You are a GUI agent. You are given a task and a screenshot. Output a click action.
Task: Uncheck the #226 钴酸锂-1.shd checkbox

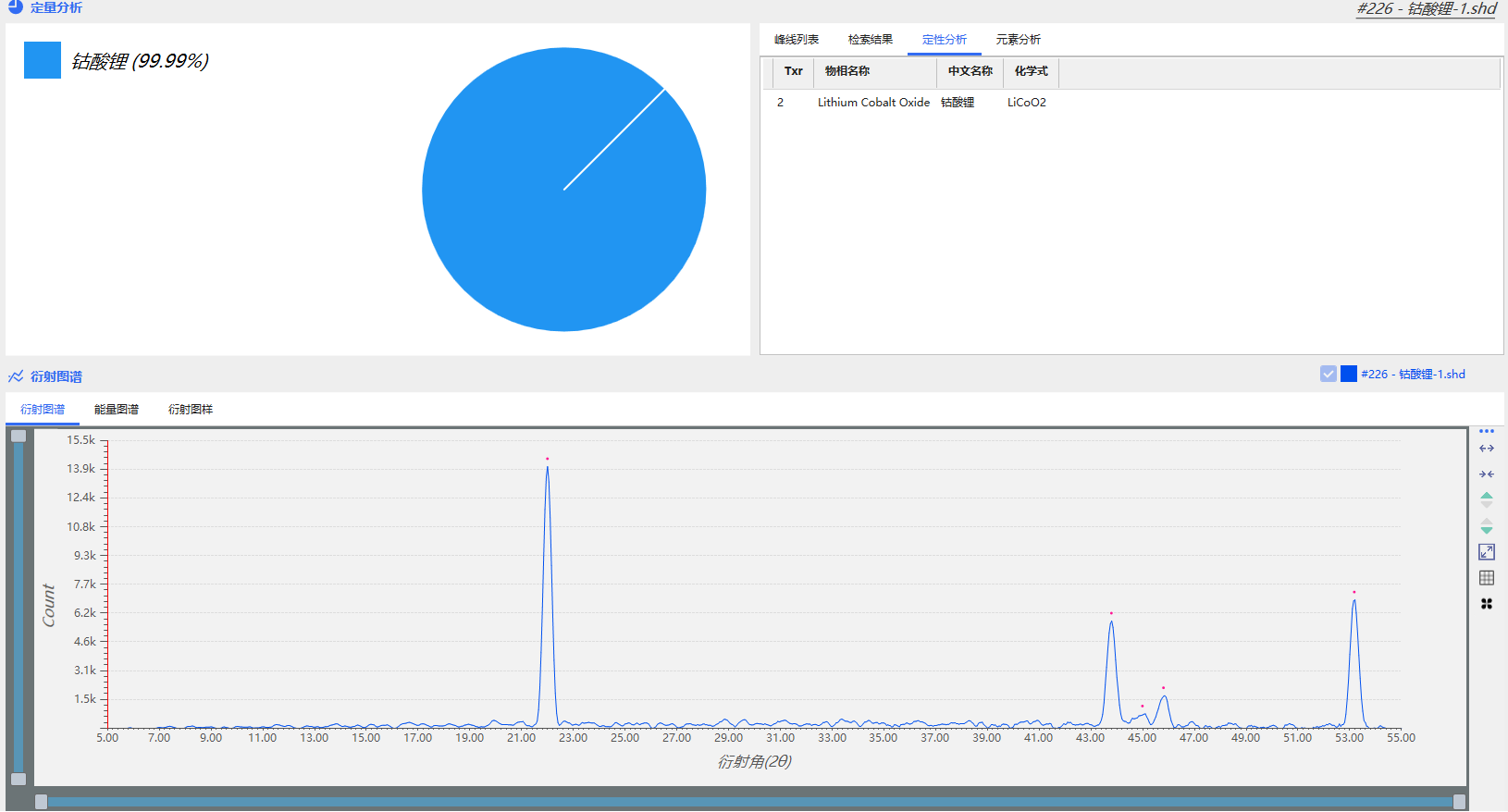(1329, 374)
